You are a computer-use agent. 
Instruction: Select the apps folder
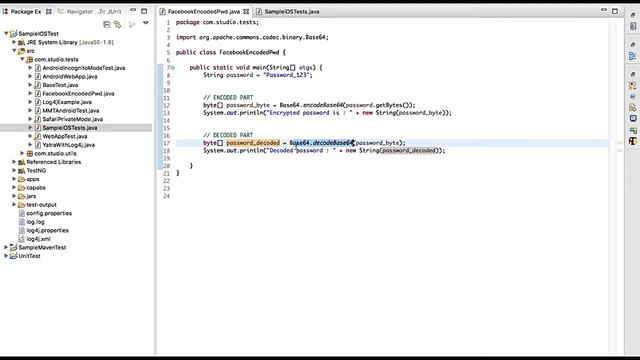point(33,179)
